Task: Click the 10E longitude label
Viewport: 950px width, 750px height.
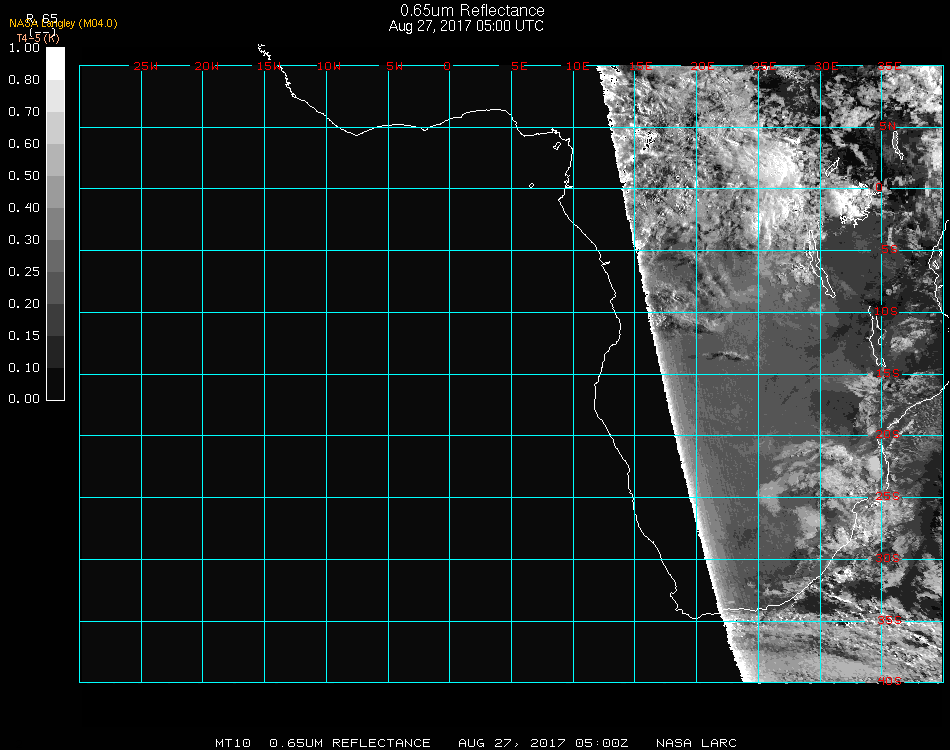Action: (x=577, y=66)
